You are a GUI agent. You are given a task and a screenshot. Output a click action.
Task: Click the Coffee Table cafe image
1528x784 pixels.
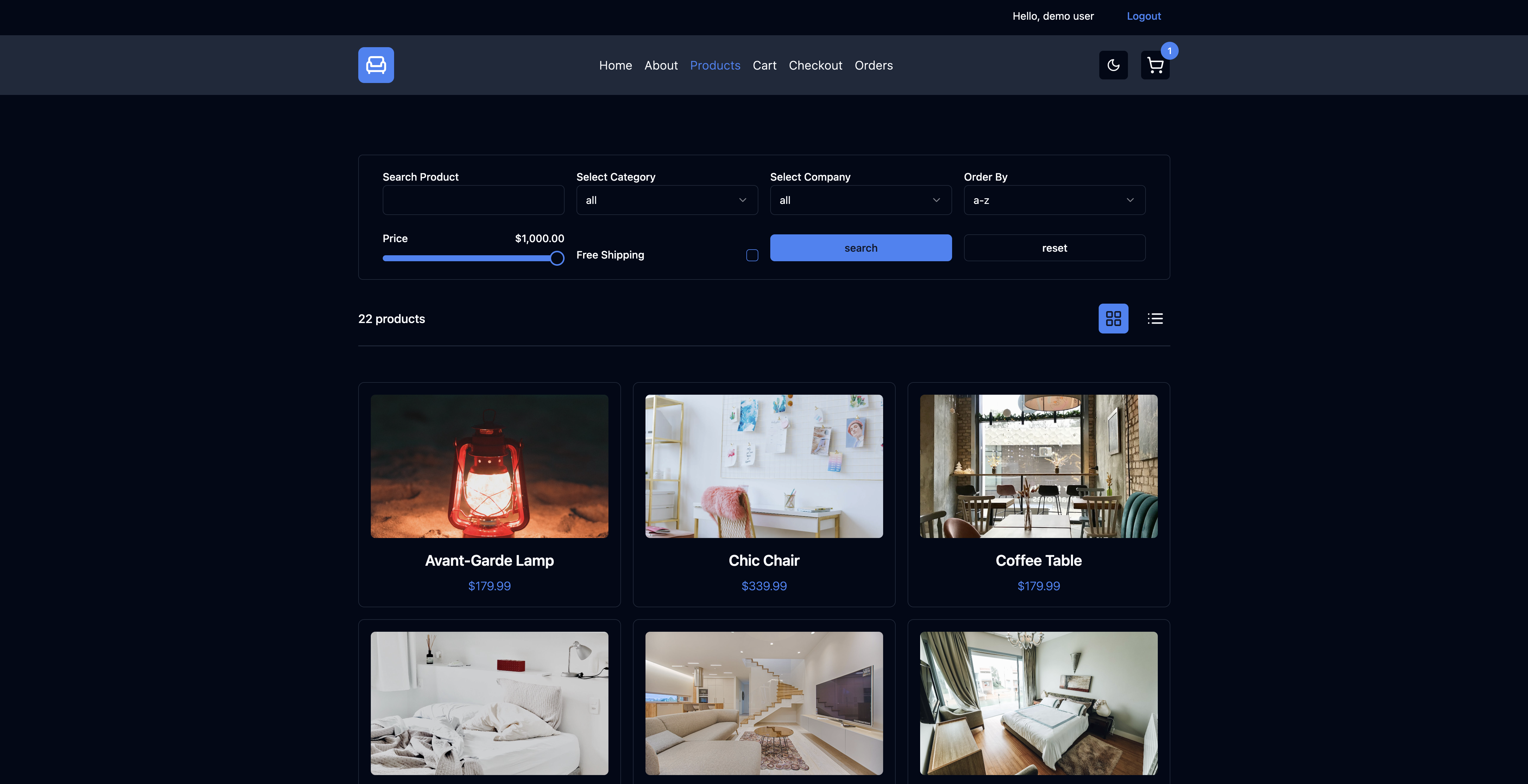click(x=1038, y=466)
